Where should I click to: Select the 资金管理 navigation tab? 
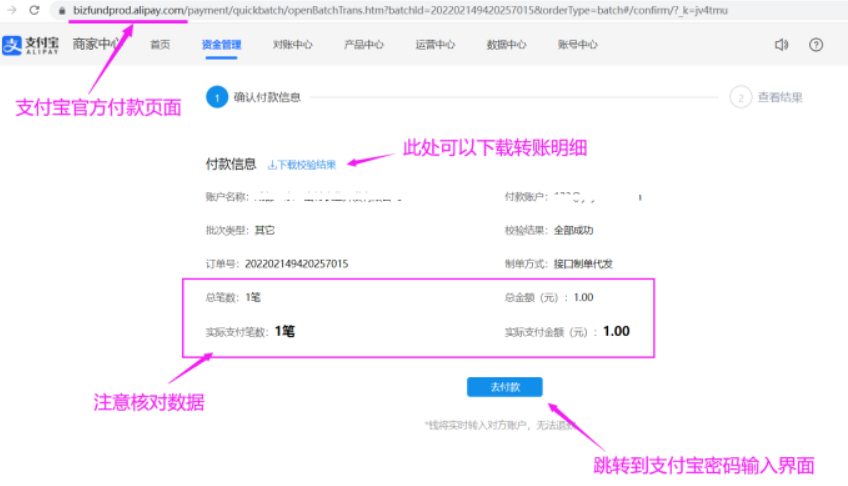[x=221, y=45]
